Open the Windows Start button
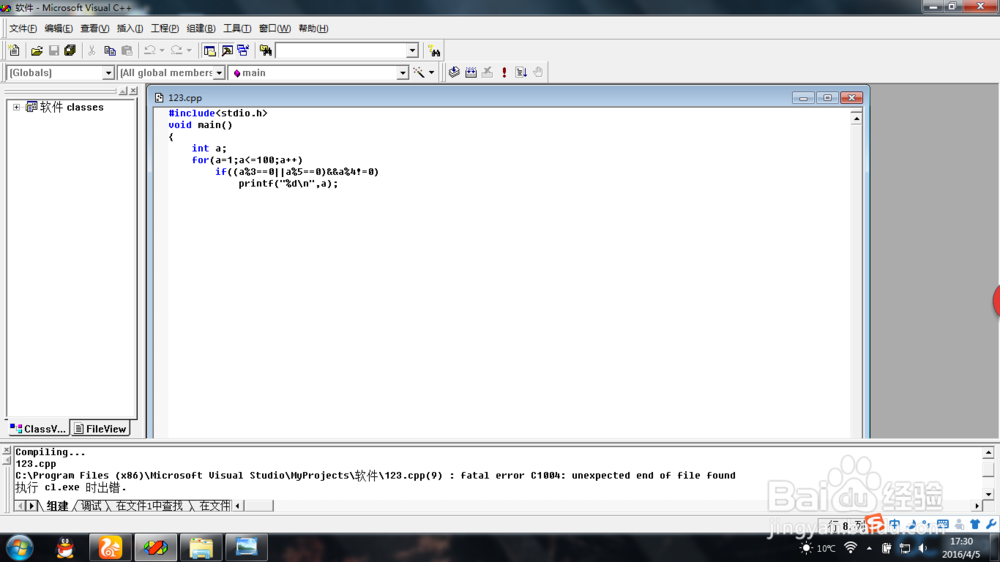The image size is (1000, 562). (19, 547)
